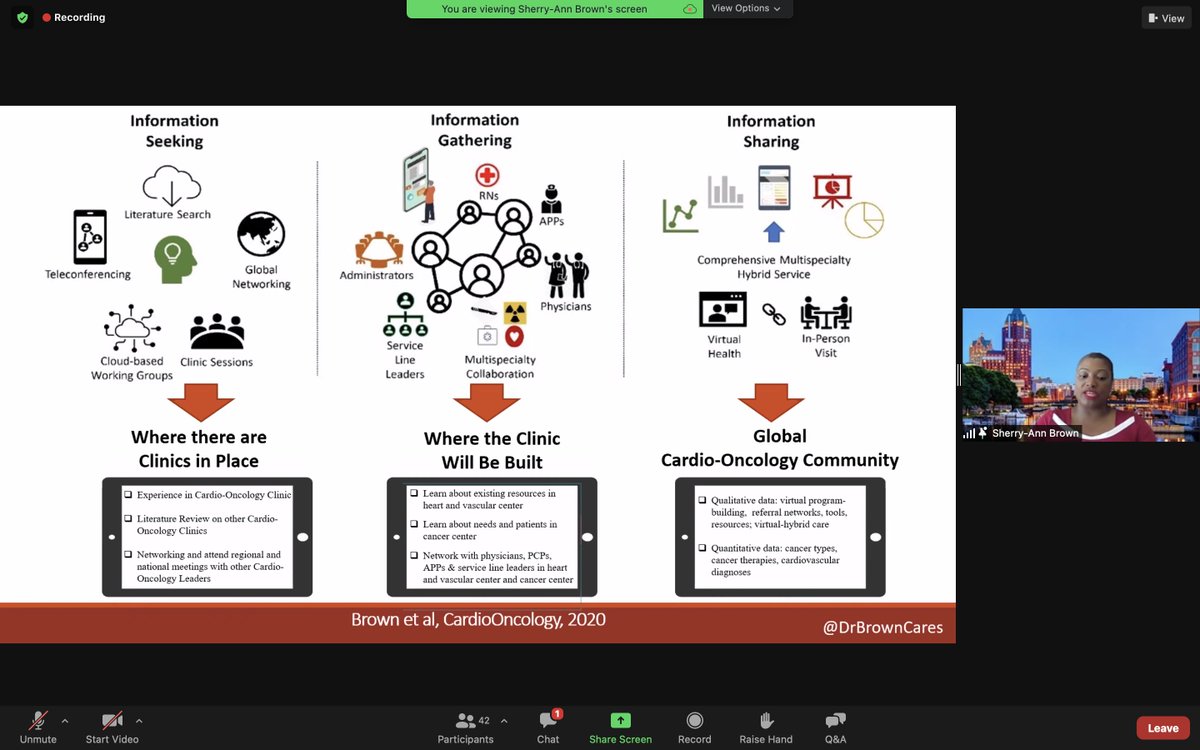This screenshot has width=1200, height=750.
Task: Click the 'You are viewing Sherry-Ann Brown's screen' banner
Action: click(544, 9)
